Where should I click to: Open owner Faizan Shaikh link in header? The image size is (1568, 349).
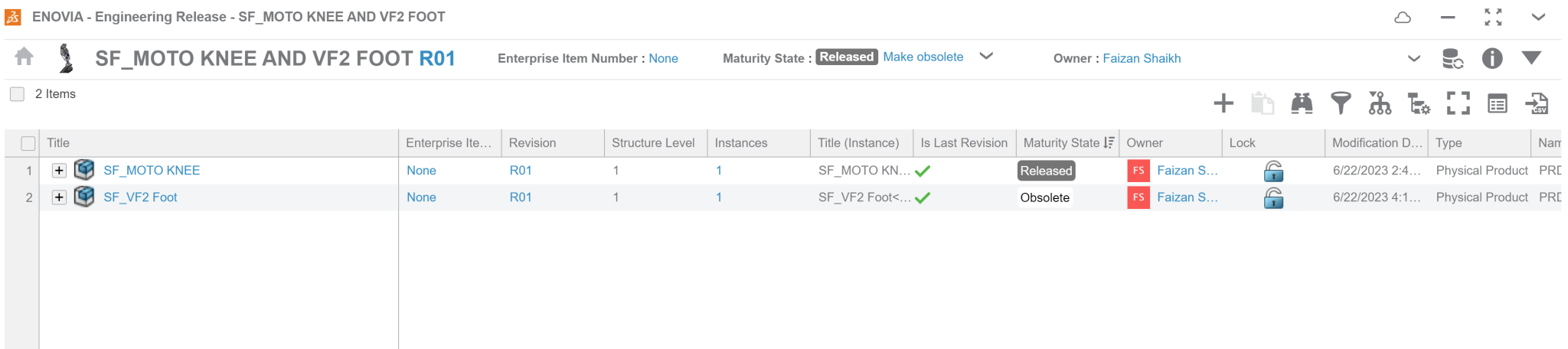[x=1142, y=58]
